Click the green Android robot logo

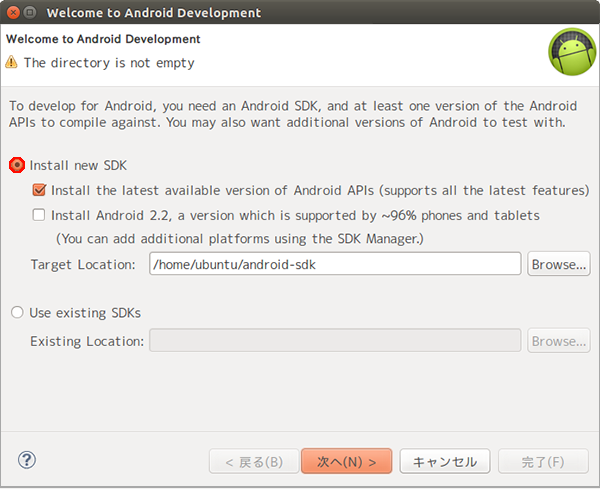(572, 52)
